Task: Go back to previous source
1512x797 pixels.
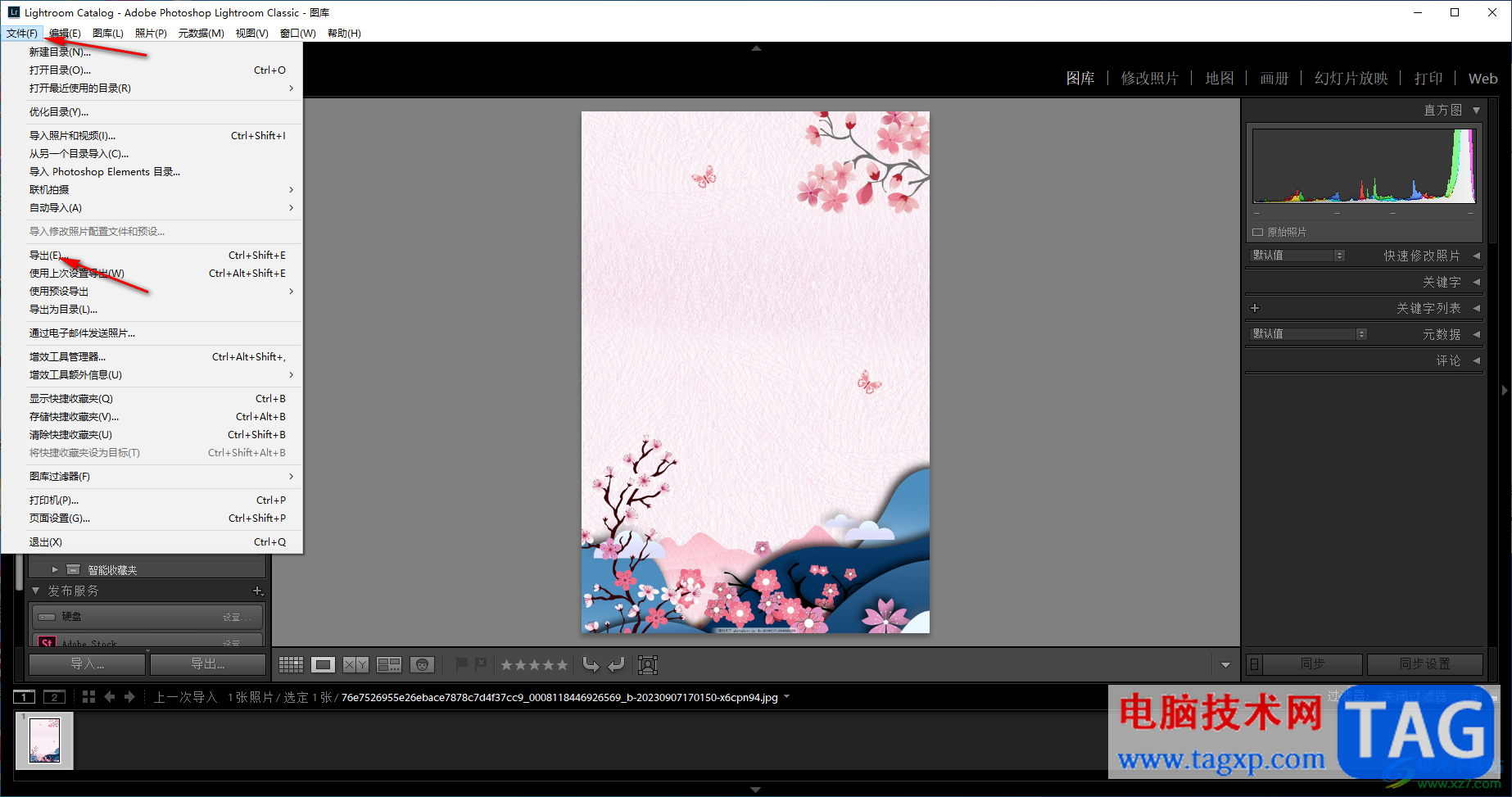Action: point(110,697)
